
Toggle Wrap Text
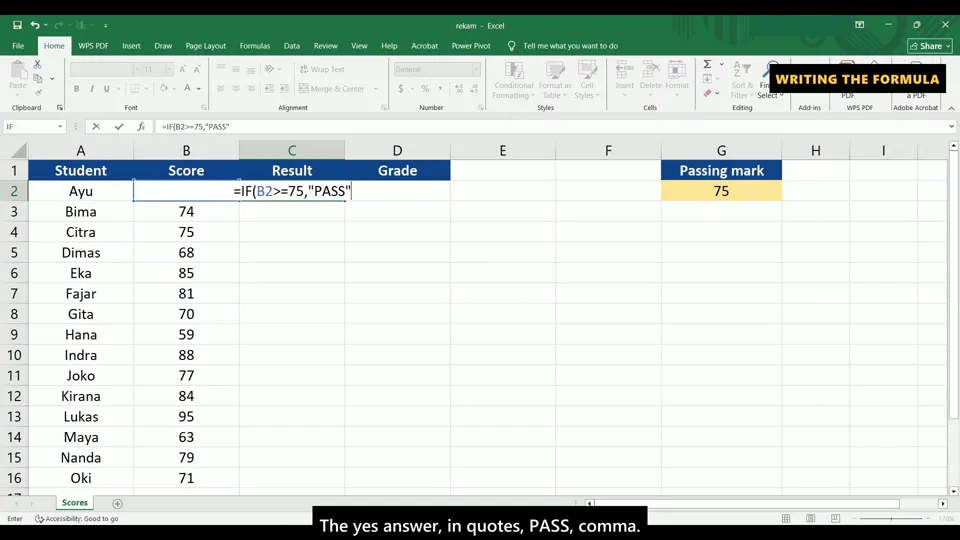pos(322,69)
